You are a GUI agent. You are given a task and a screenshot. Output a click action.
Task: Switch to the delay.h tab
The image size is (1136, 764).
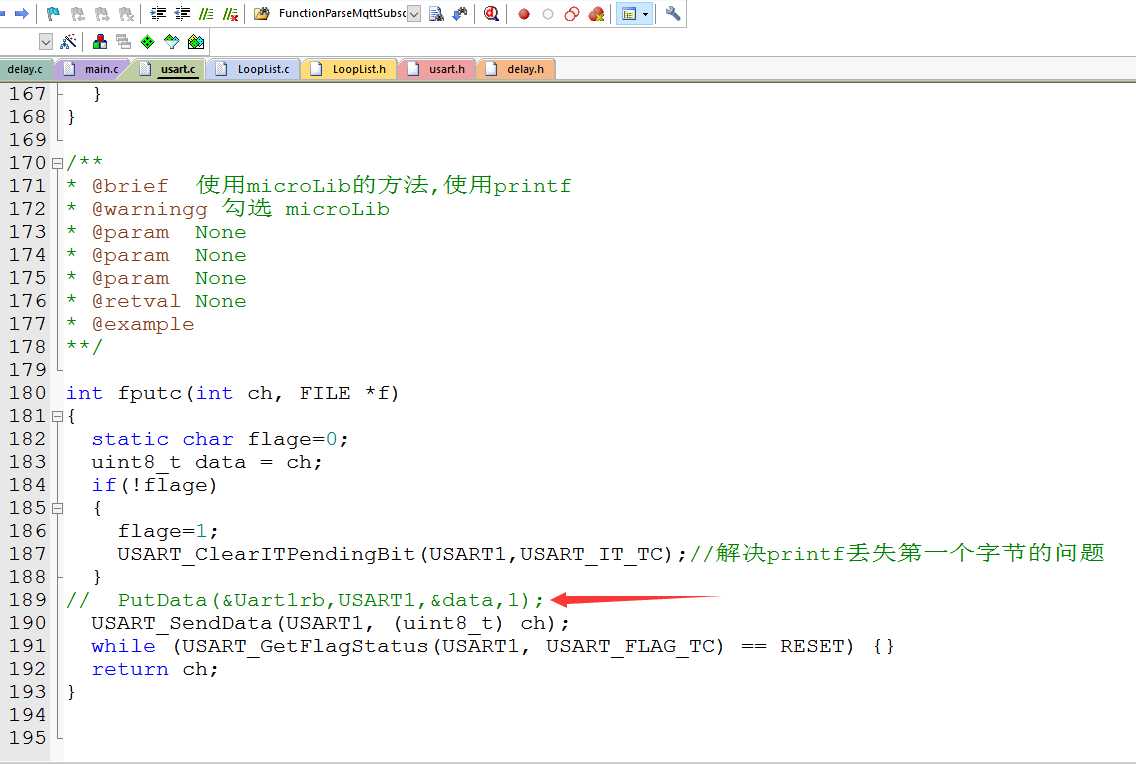517,70
